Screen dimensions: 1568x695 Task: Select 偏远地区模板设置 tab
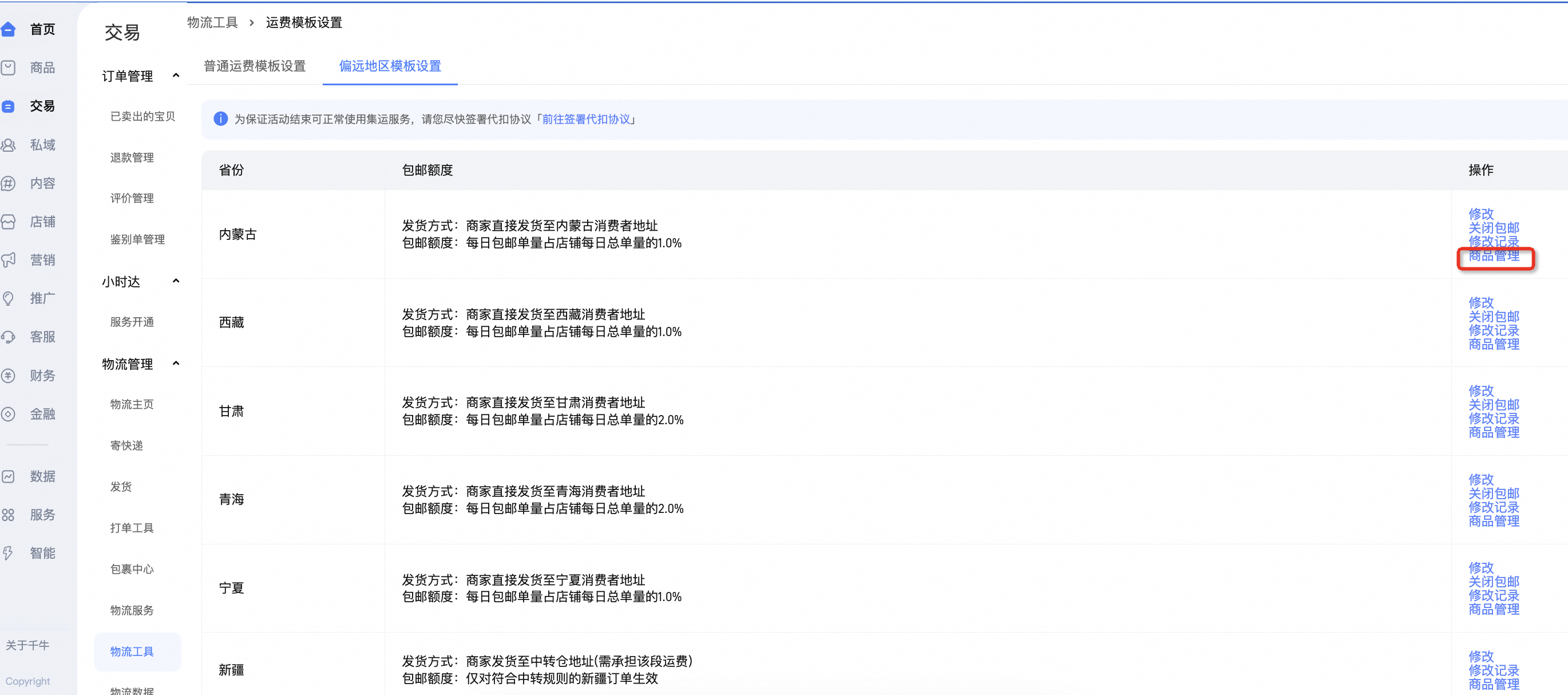[x=390, y=66]
